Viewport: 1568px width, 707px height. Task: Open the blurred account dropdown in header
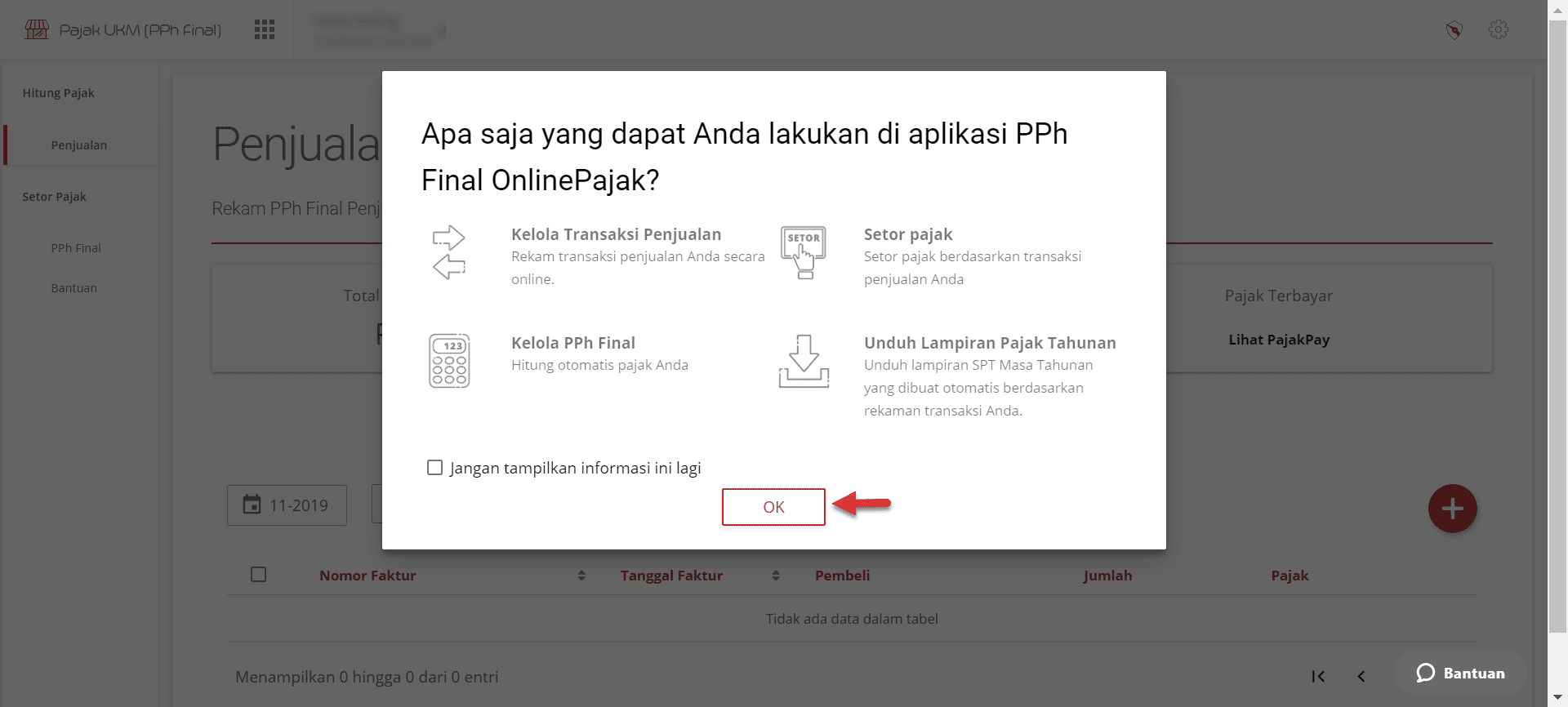tap(379, 30)
